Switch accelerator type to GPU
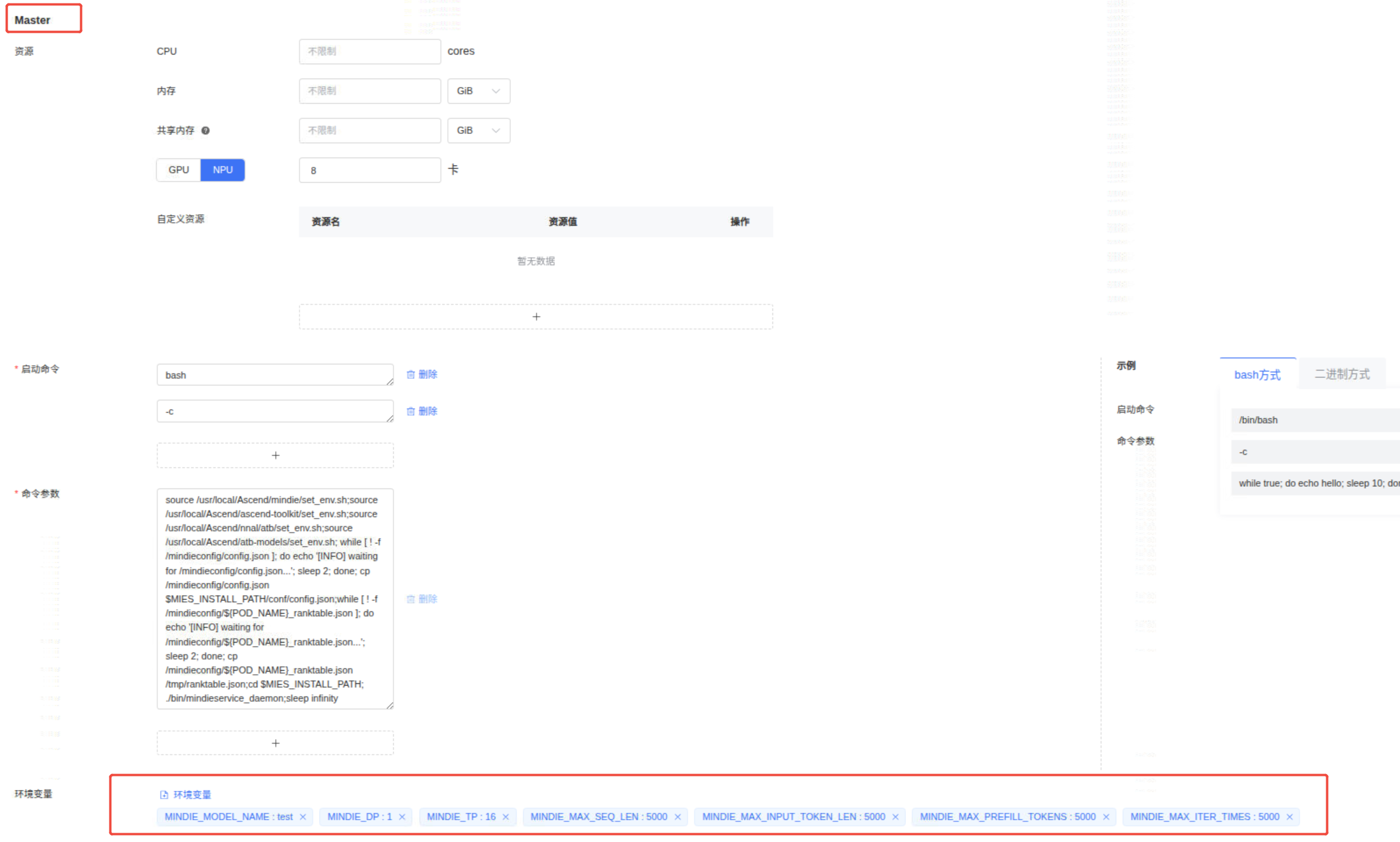This screenshot has width=1400, height=842. click(179, 170)
